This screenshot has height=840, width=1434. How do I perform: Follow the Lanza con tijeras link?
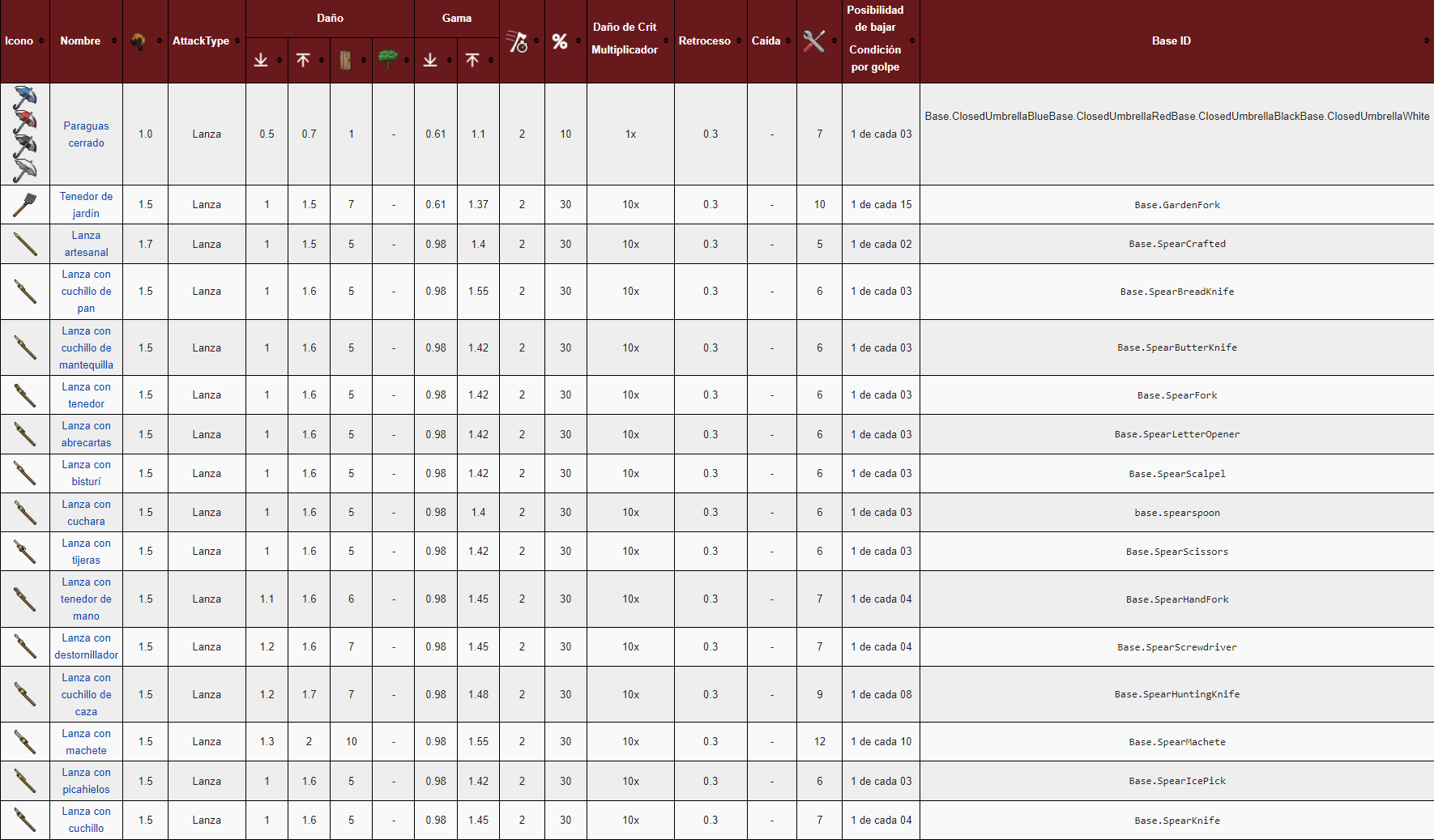(86, 552)
